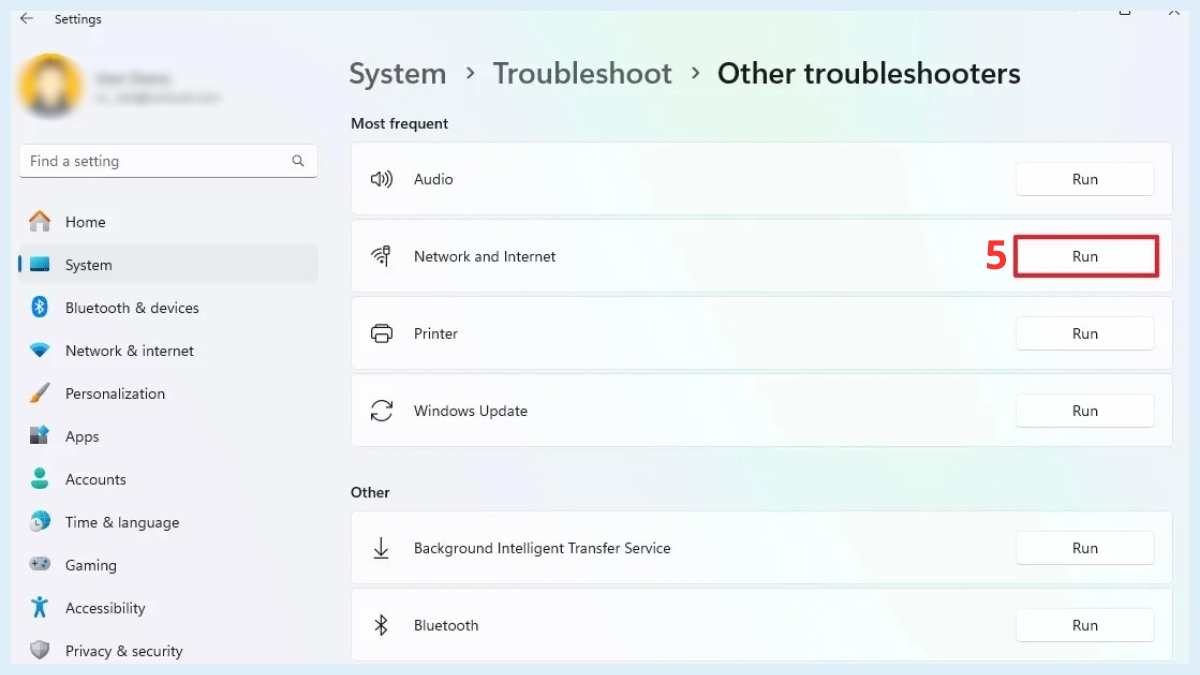1200x675 pixels.
Task: Click the Windows Update refresh icon
Action: pos(381,411)
